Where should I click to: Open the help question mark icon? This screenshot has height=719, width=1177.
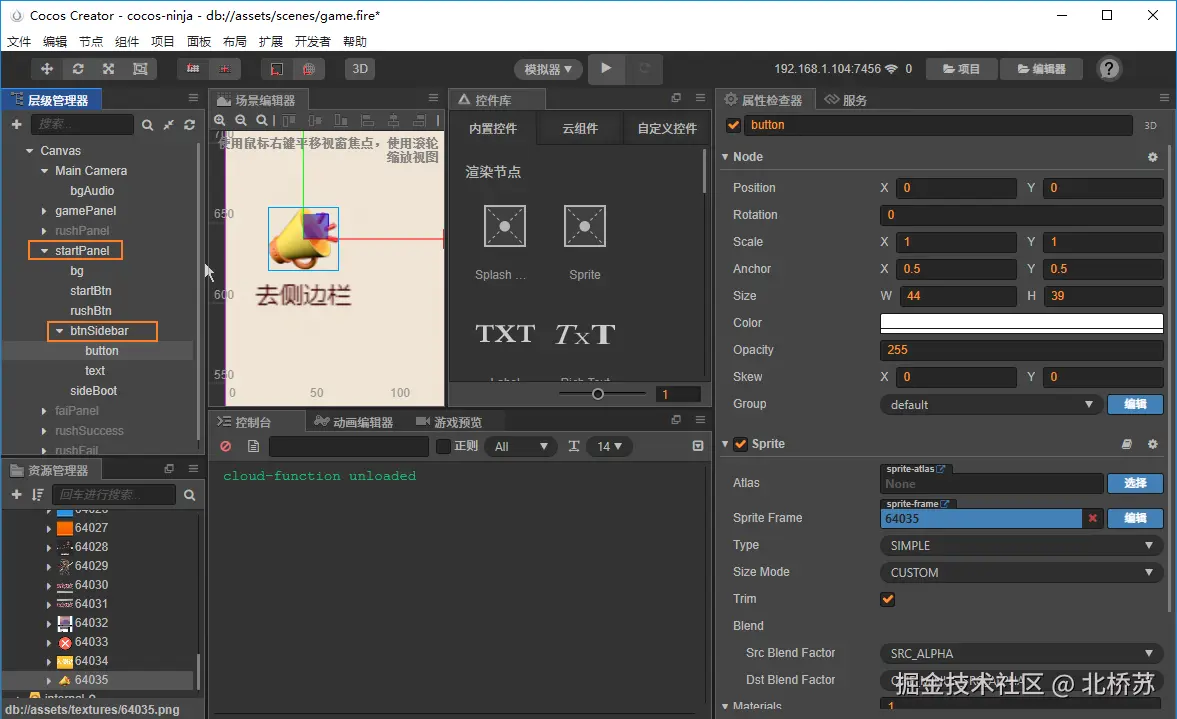point(1109,69)
